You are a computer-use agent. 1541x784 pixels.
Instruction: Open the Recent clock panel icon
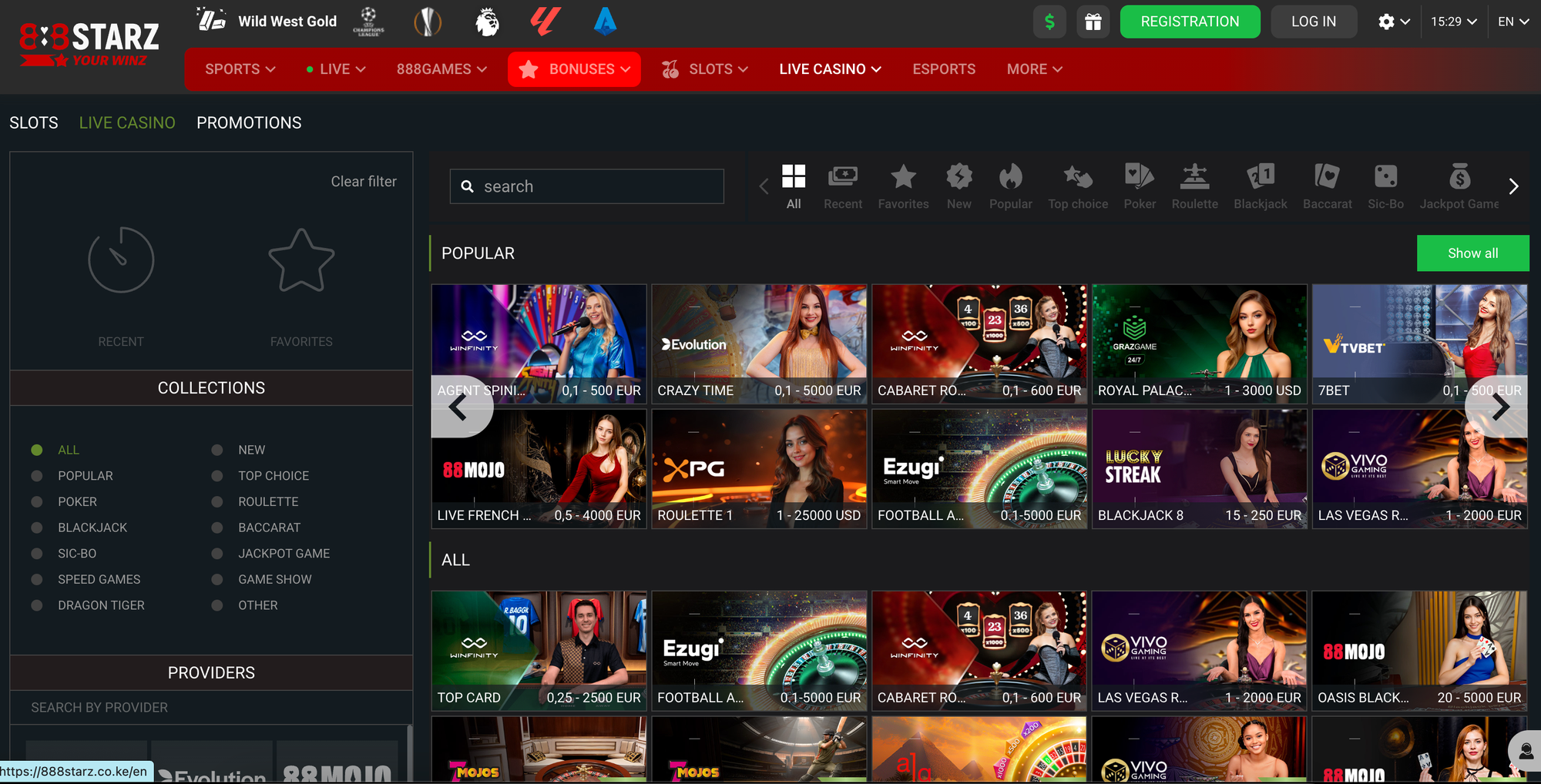pos(121,260)
